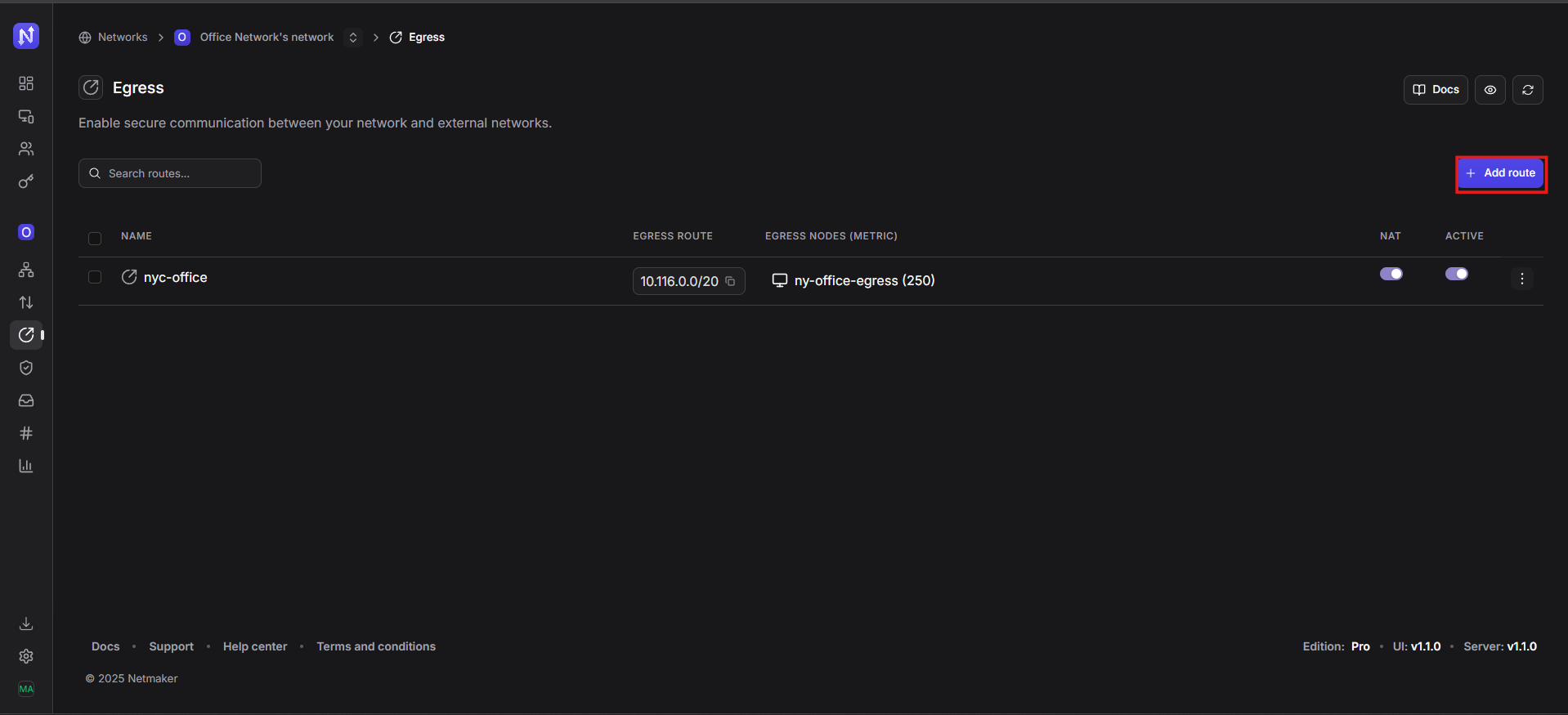Image resolution: width=1568 pixels, height=715 pixels.
Task: Click the shield check icon in sidebar
Action: [x=26, y=368]
